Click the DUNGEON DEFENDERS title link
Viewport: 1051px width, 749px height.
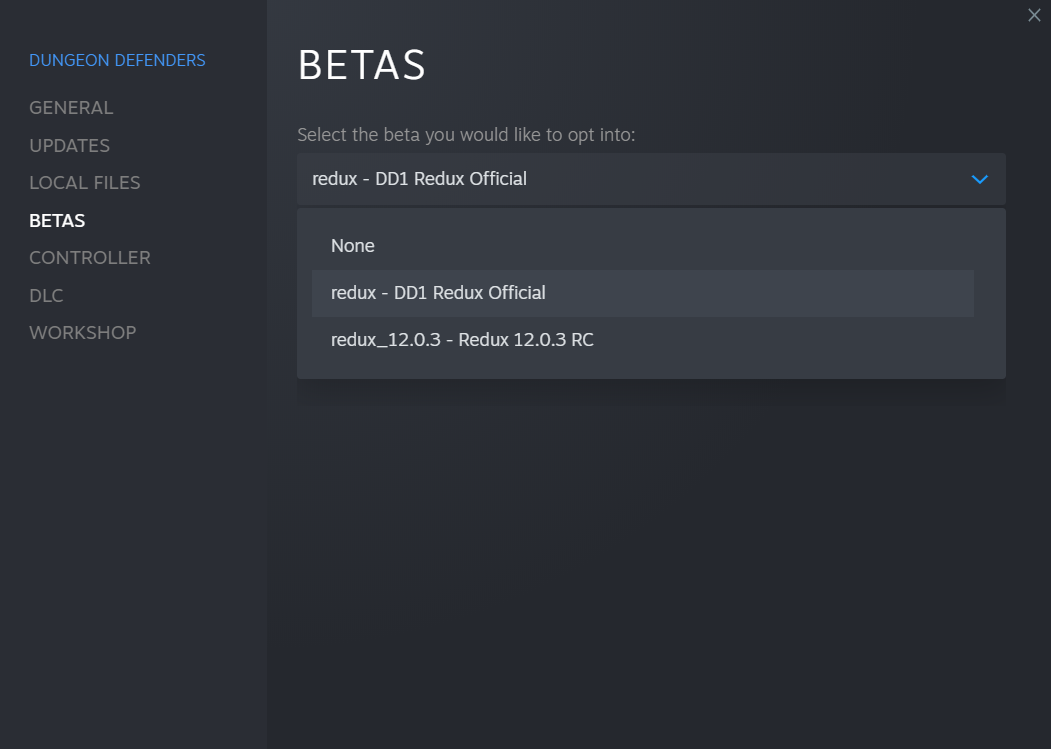117,60
